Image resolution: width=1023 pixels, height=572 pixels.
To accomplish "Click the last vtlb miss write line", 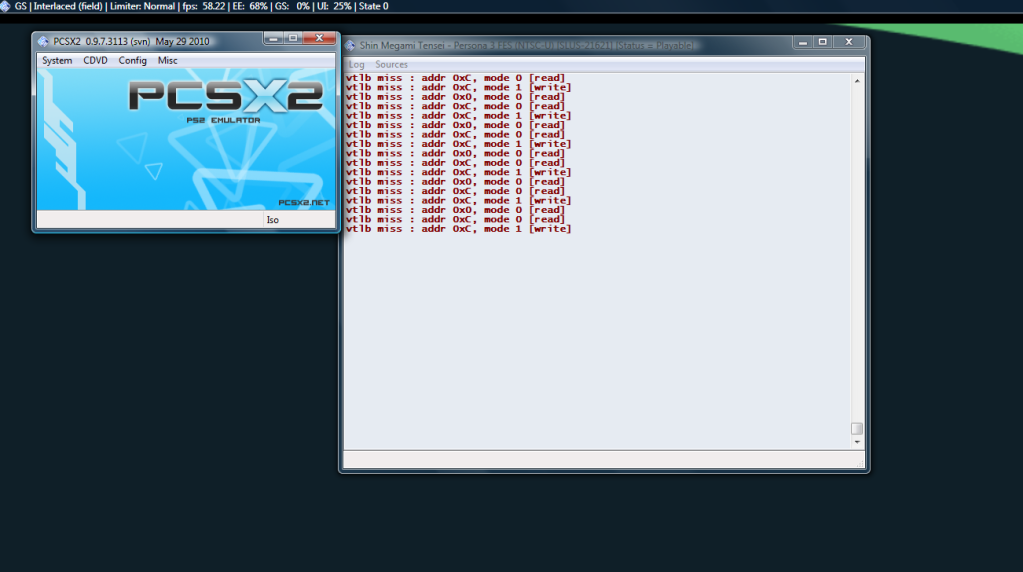I will point(459,229).
